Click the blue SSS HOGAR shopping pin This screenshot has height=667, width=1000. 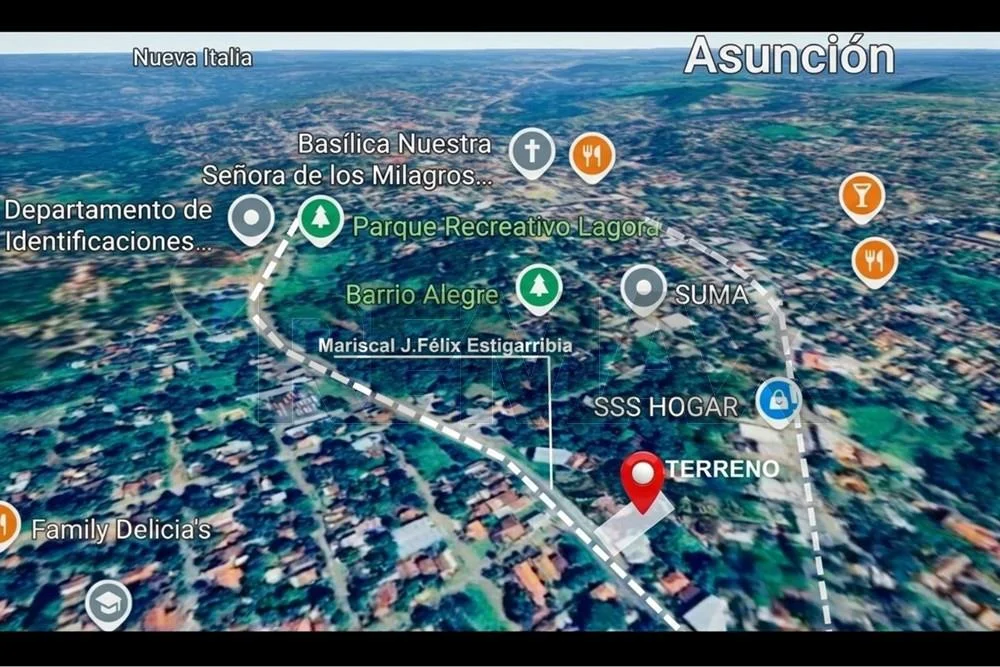778,400
